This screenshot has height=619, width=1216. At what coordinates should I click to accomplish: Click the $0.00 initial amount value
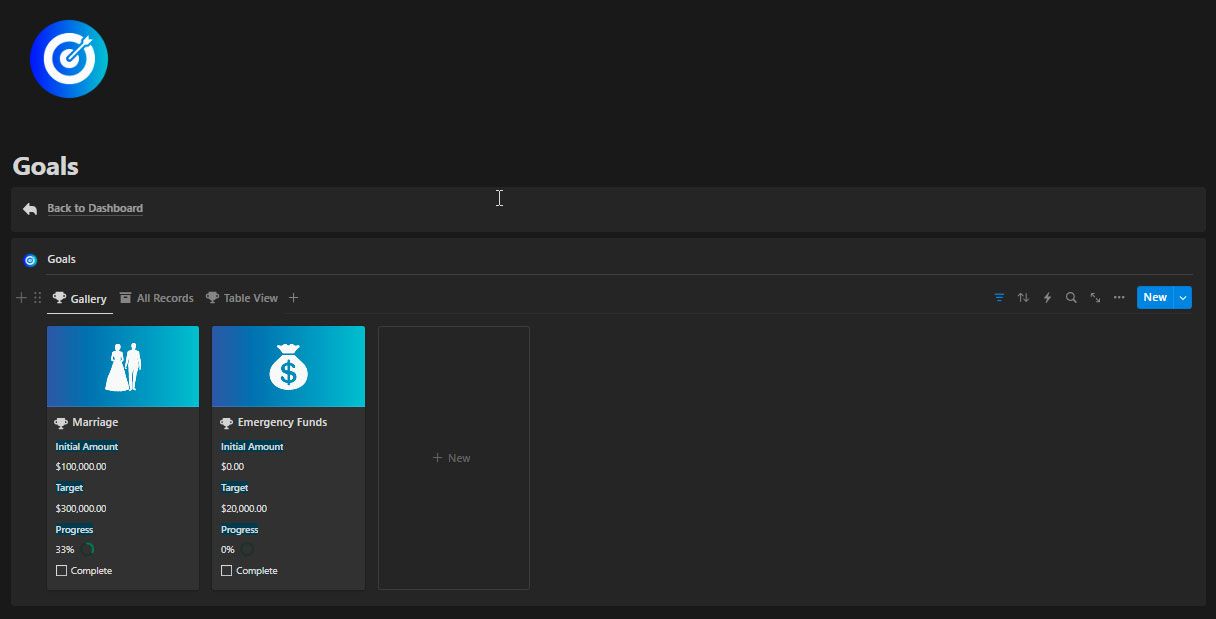click(x=232, y=467)
